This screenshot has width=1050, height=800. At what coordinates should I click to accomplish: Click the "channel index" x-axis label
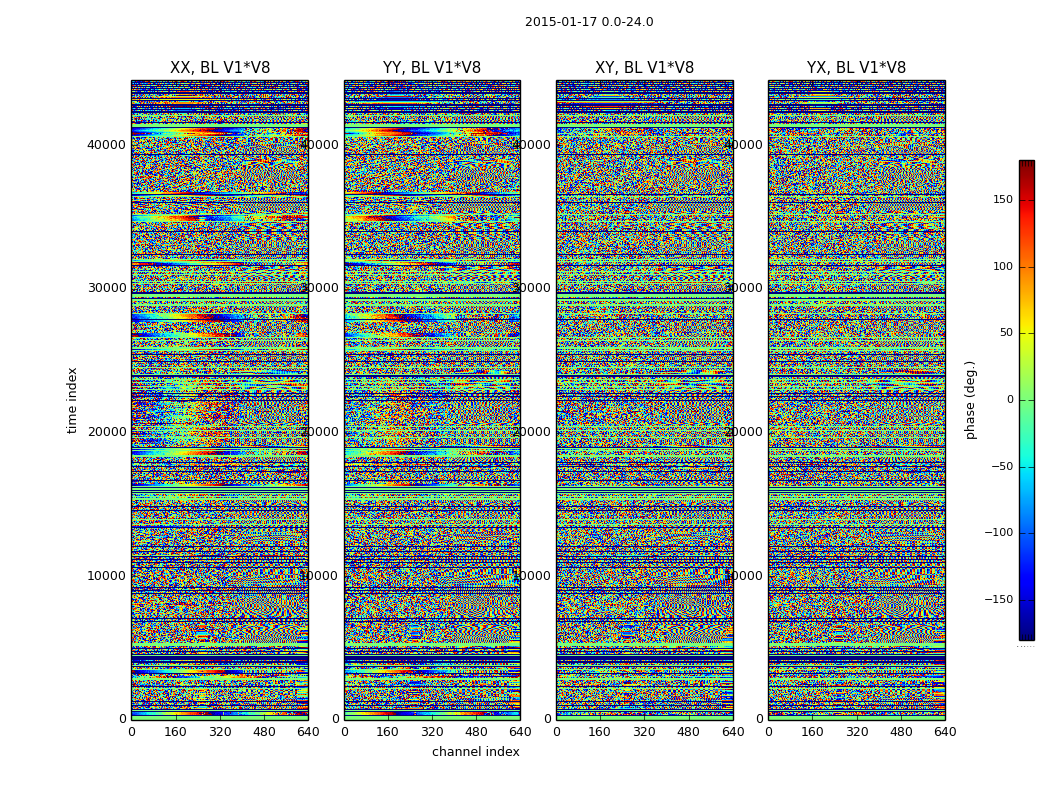pos(475,752)
